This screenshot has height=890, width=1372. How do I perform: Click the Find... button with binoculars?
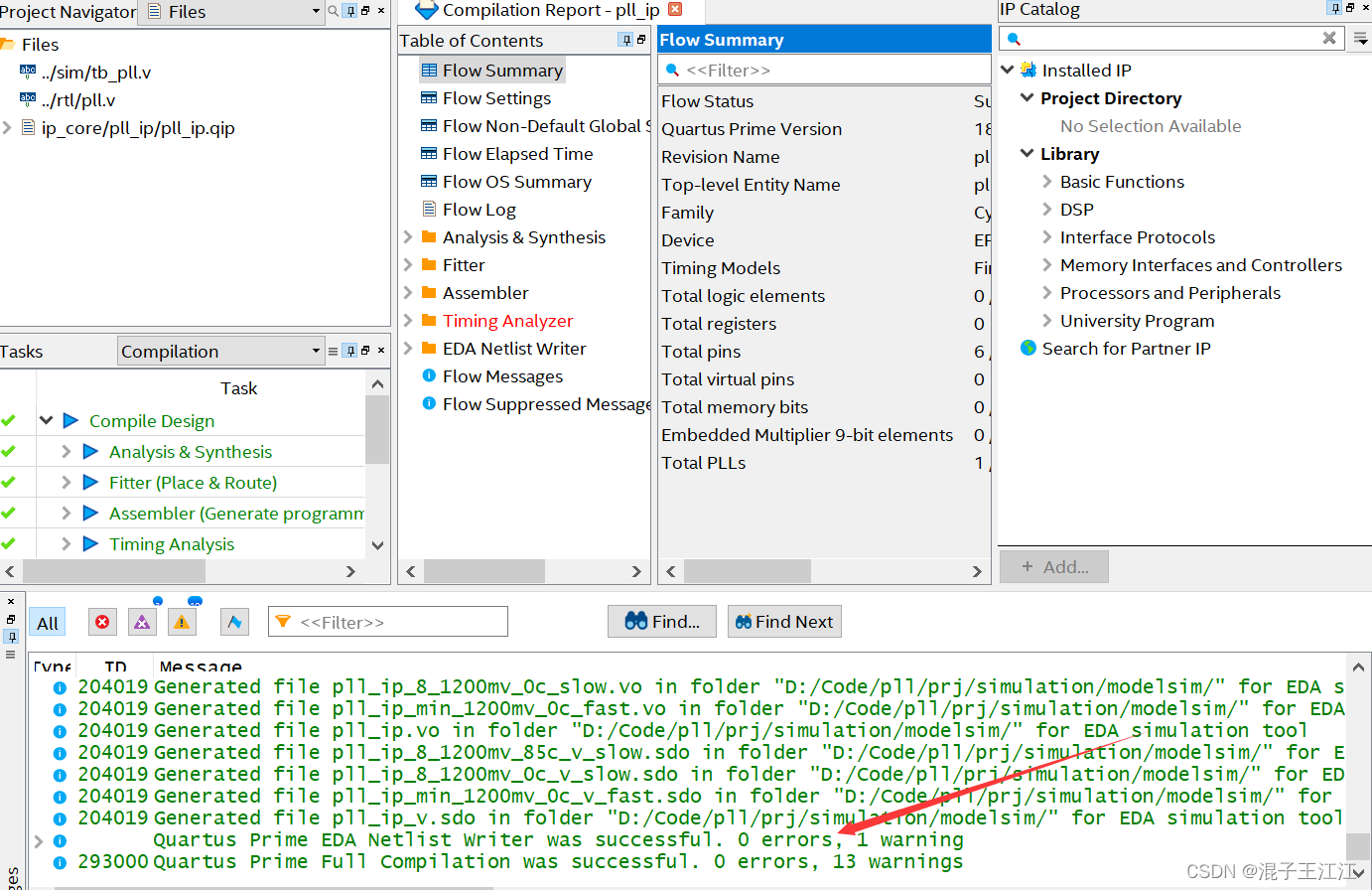point(662,622)
